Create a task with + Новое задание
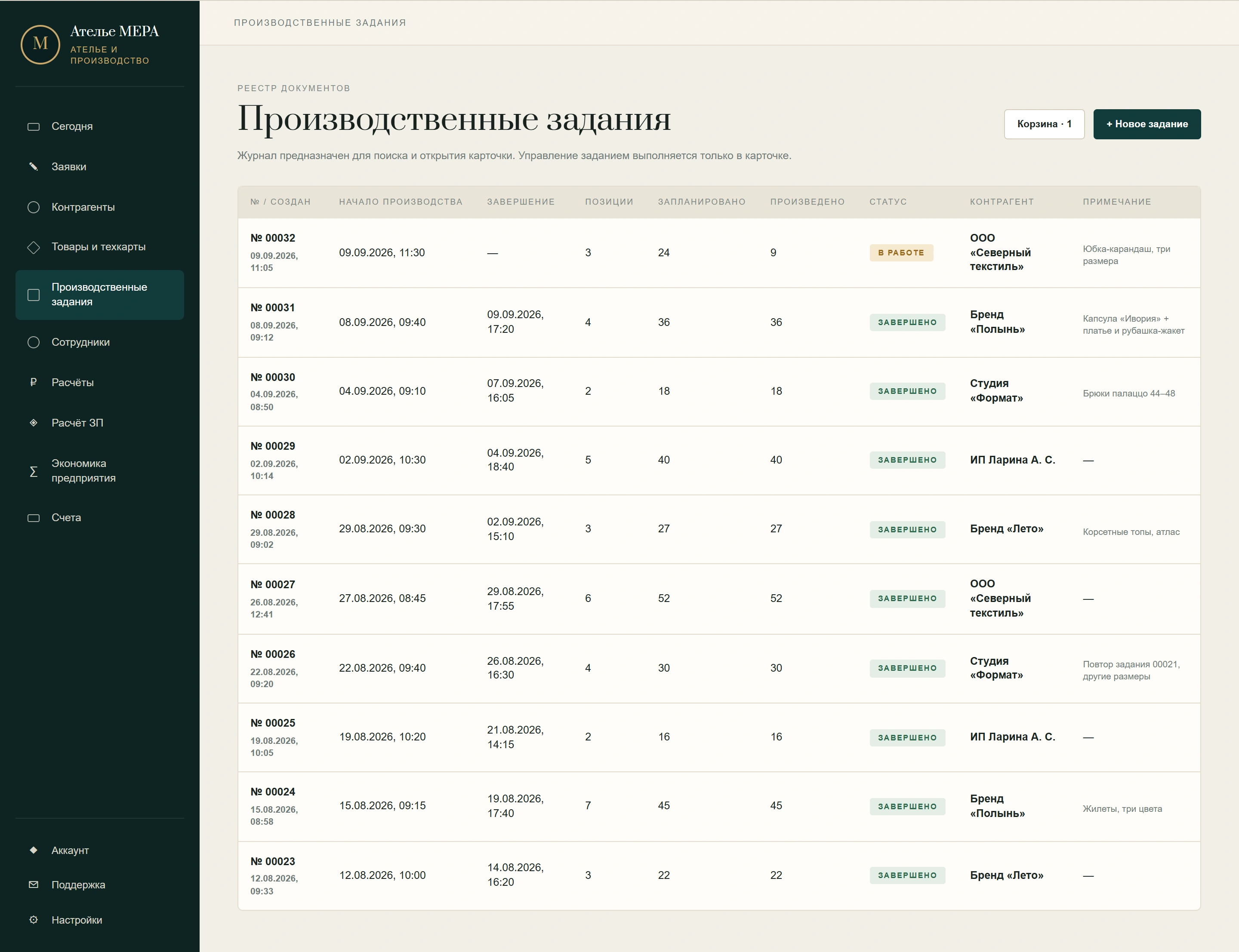1239x952 pixels. click(x=1147, y=124)
